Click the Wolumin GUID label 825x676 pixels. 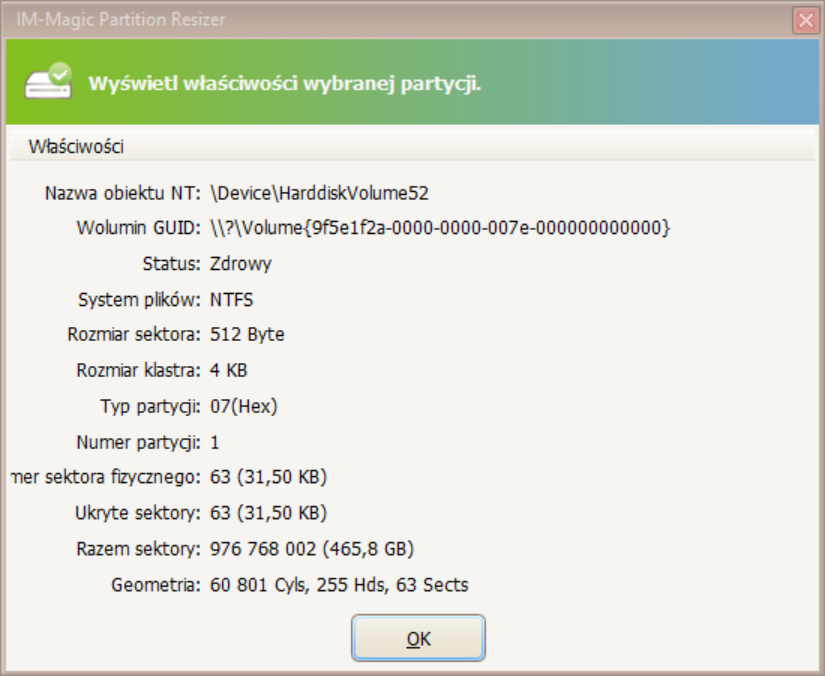pos(138,228)
